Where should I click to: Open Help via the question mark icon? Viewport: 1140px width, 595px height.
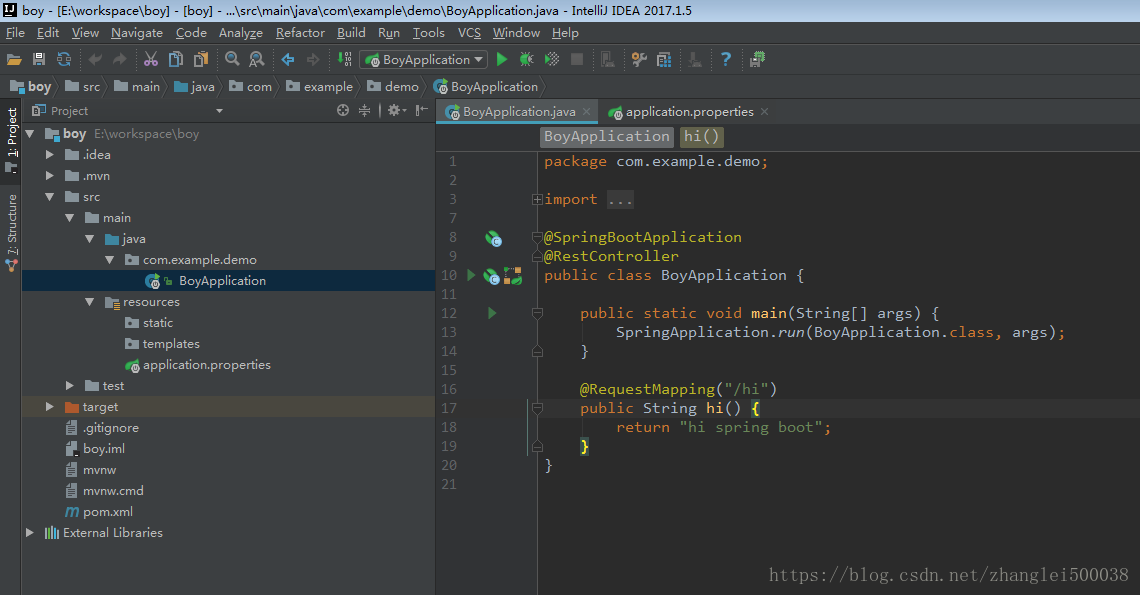coord(726,60)
